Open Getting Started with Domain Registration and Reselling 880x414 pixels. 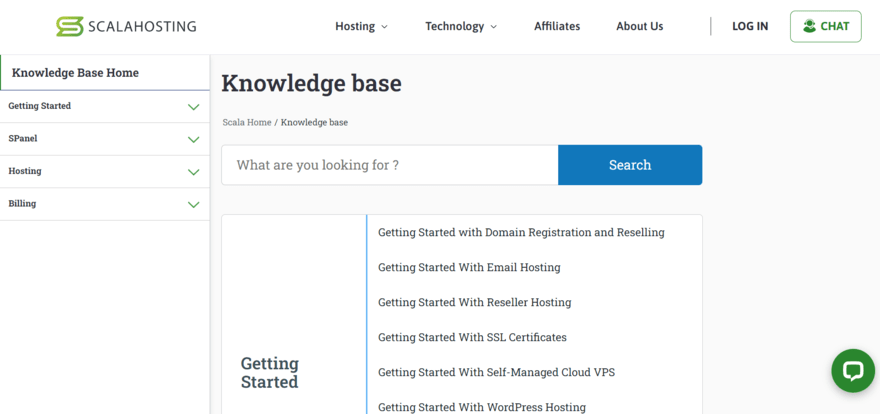521,232
